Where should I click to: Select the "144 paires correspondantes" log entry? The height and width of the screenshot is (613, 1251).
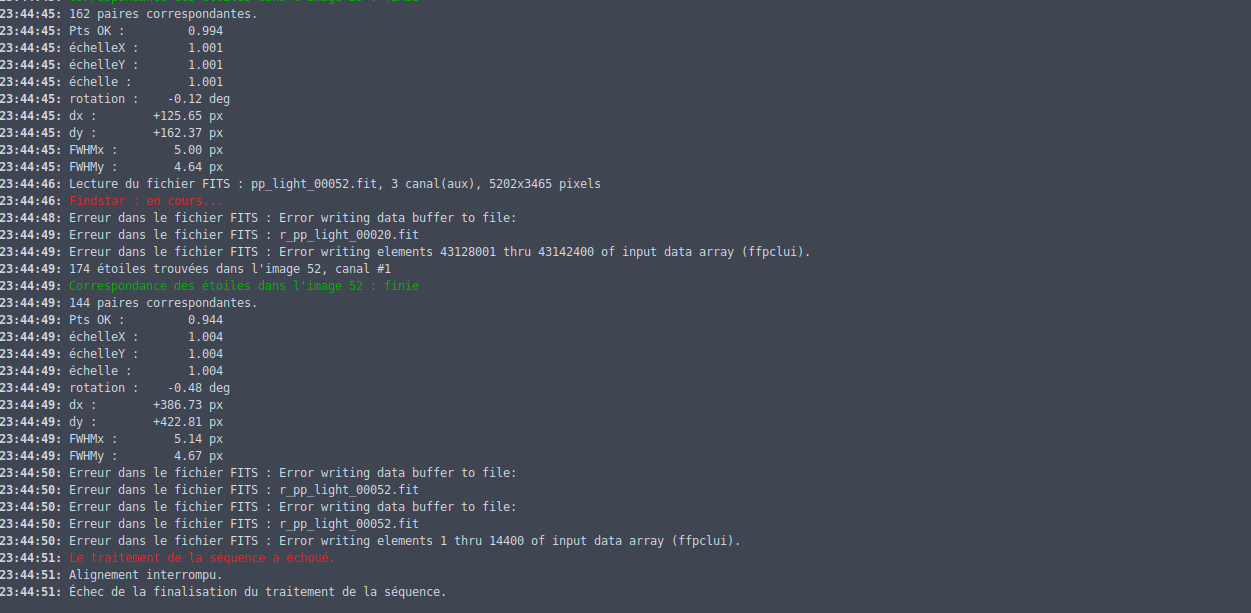point(163,303)
